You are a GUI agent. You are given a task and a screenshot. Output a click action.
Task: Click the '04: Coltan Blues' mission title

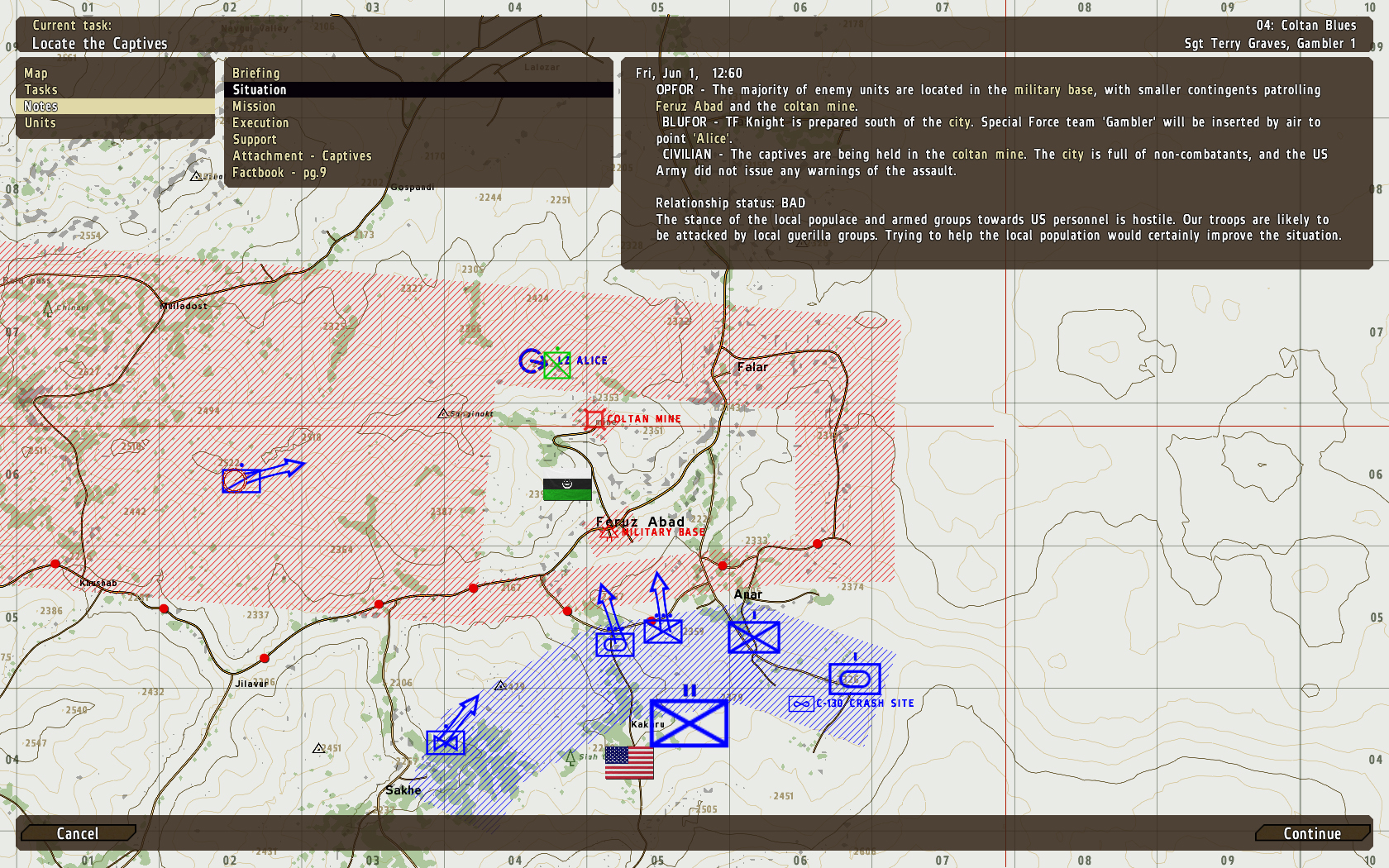click(1306, 26)
